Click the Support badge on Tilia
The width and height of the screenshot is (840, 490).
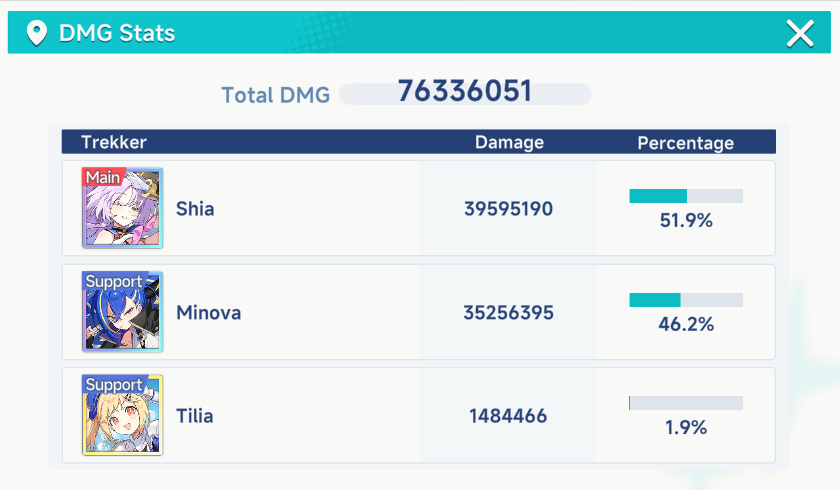tap(114, 385)
